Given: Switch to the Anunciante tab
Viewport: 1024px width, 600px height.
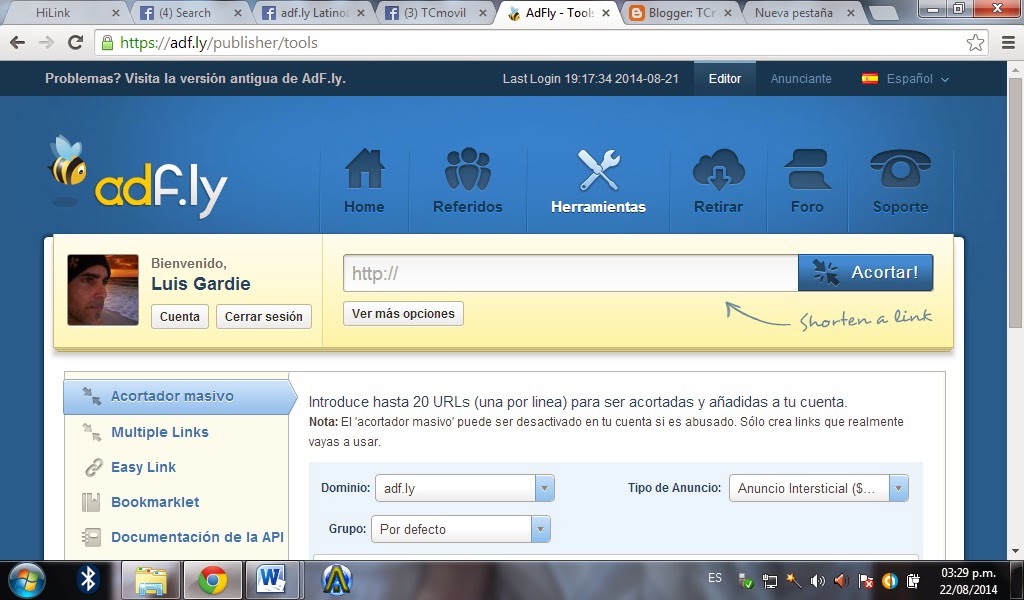Looking at the screenshot, I should [x=800, y=78].
